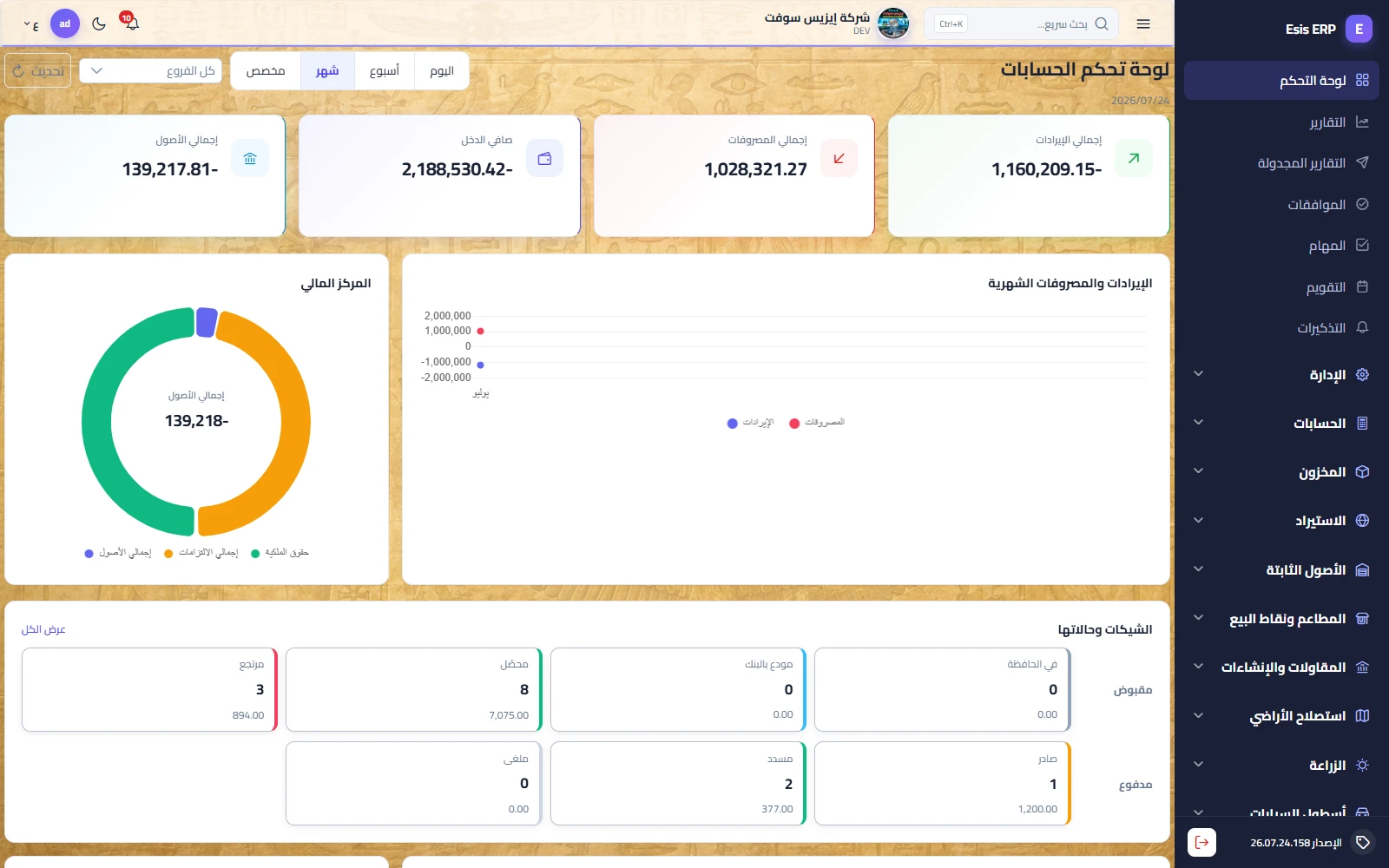Expand استصلاح الأراضي section

pos(1281,716)
